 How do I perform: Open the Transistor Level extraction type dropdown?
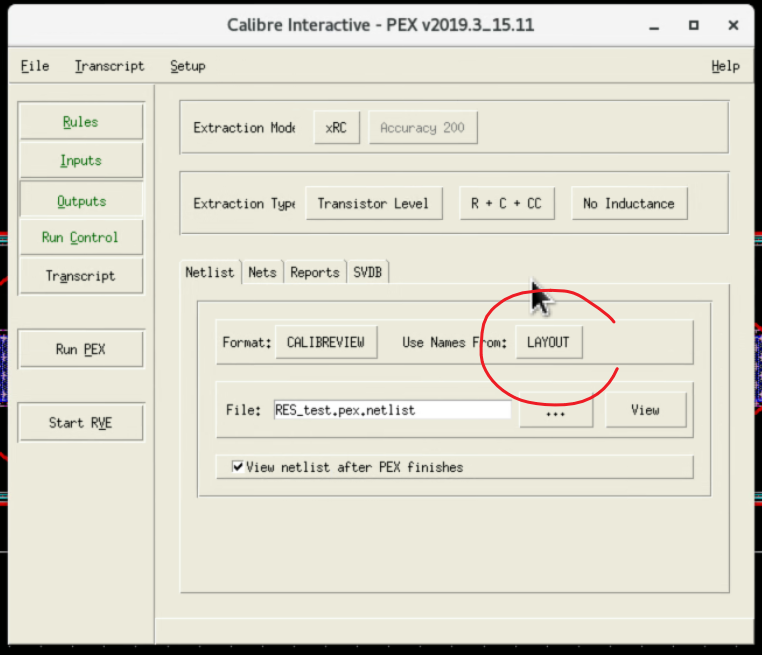tap(374, 204)
